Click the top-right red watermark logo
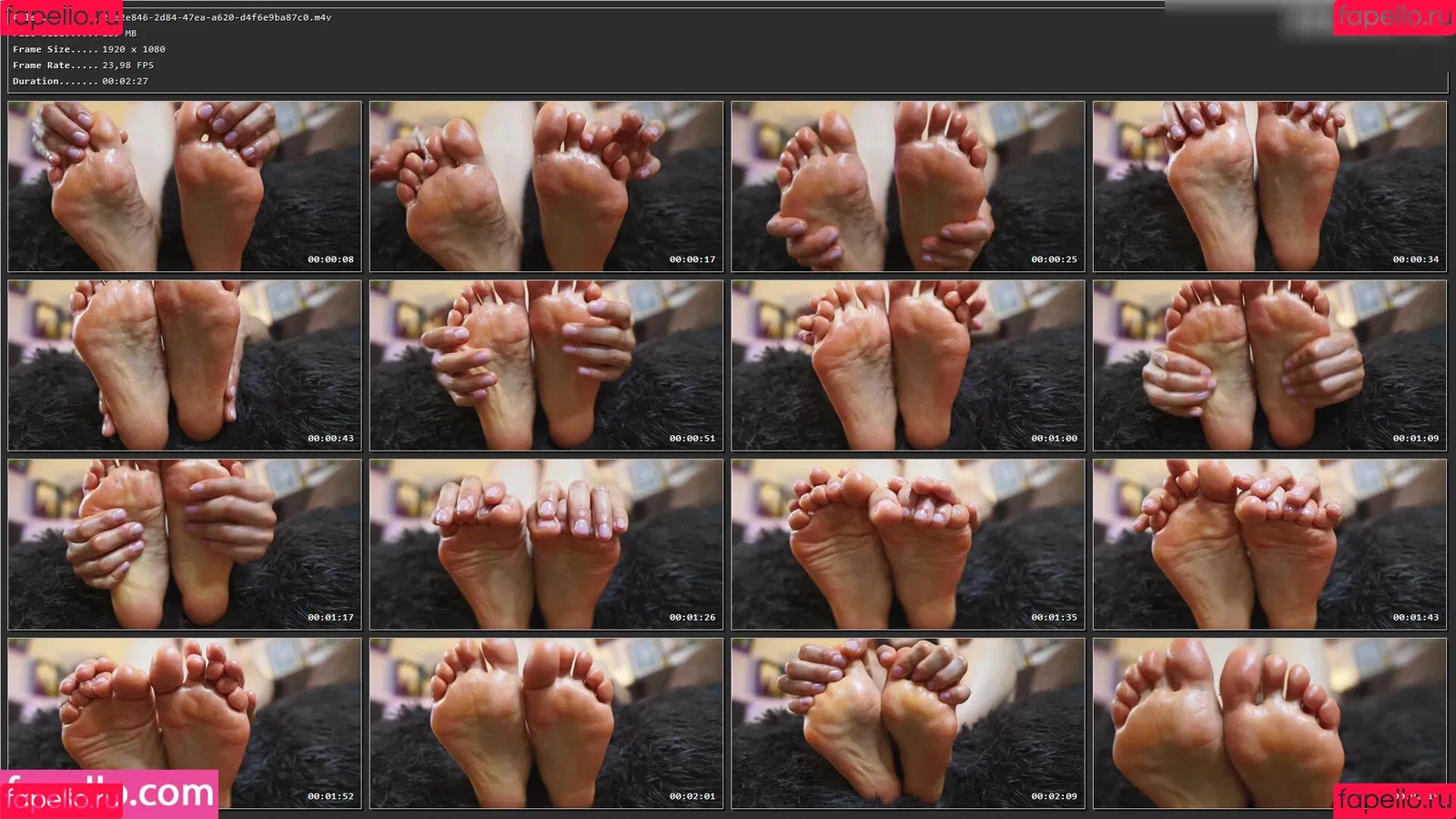This screenshot has width=1456, height=819. pyautogui.click(x=1393, y=17)
